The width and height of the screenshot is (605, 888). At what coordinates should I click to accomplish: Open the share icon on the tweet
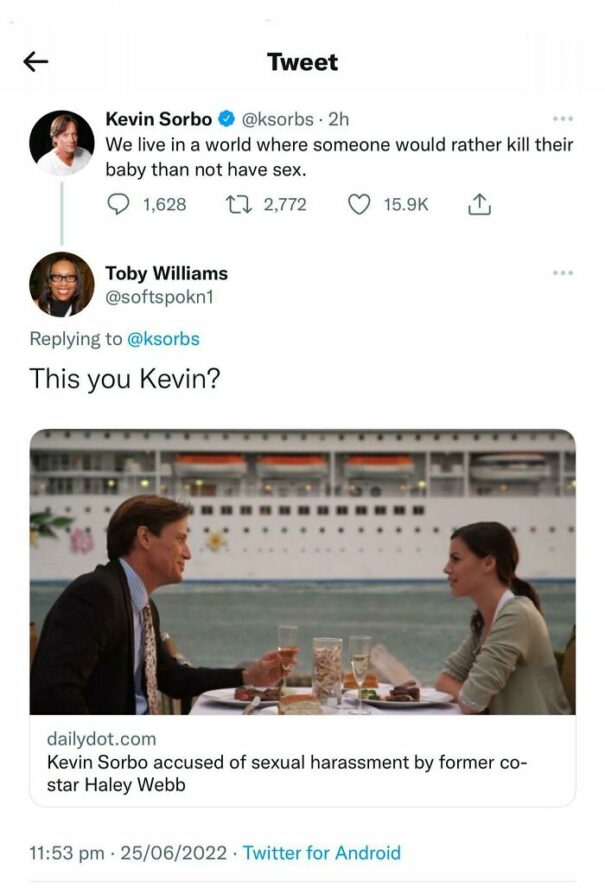pyautogui.click(x=481, y=205)
